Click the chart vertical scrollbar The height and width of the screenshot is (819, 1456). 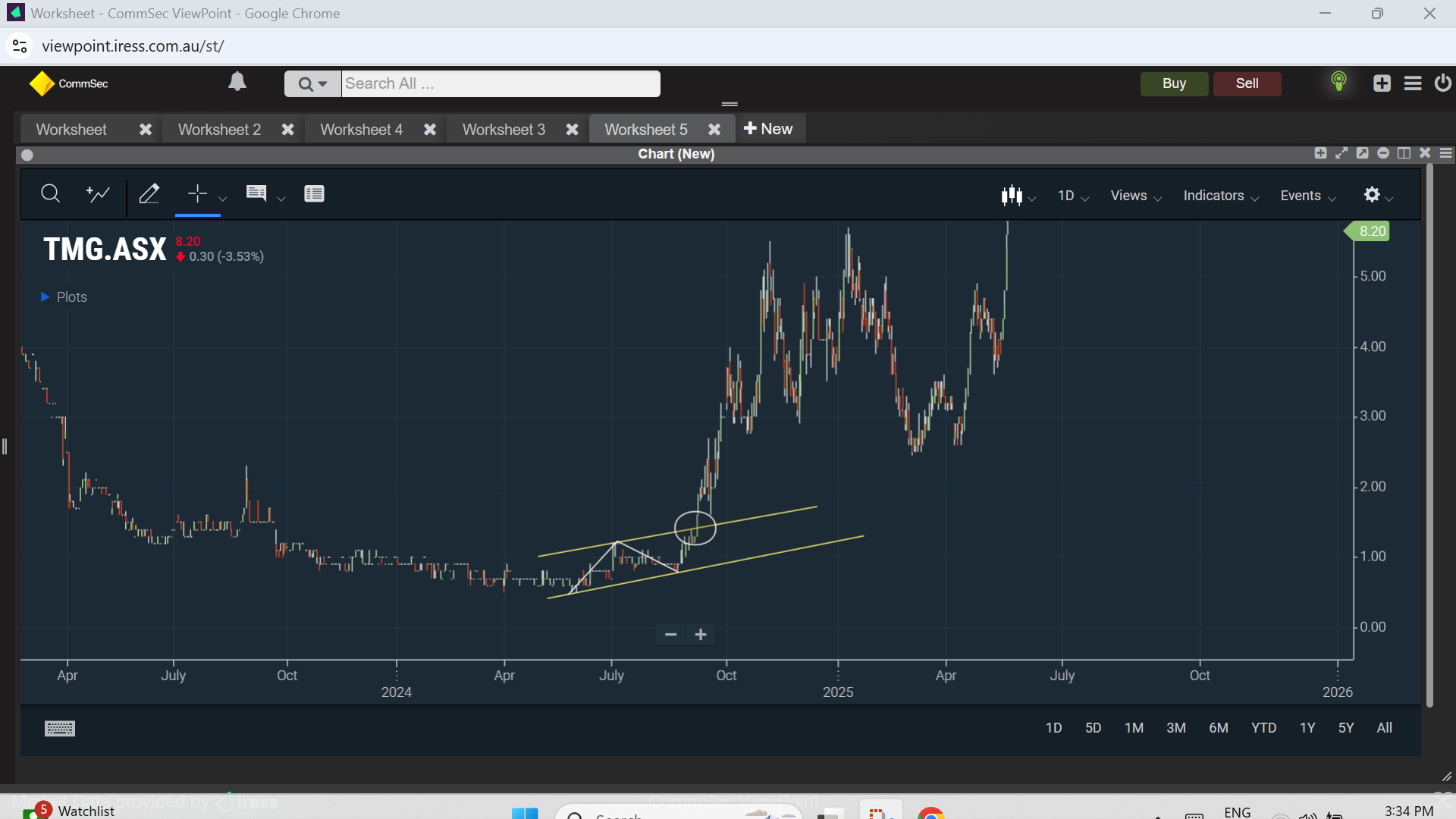coord(1429,436)
